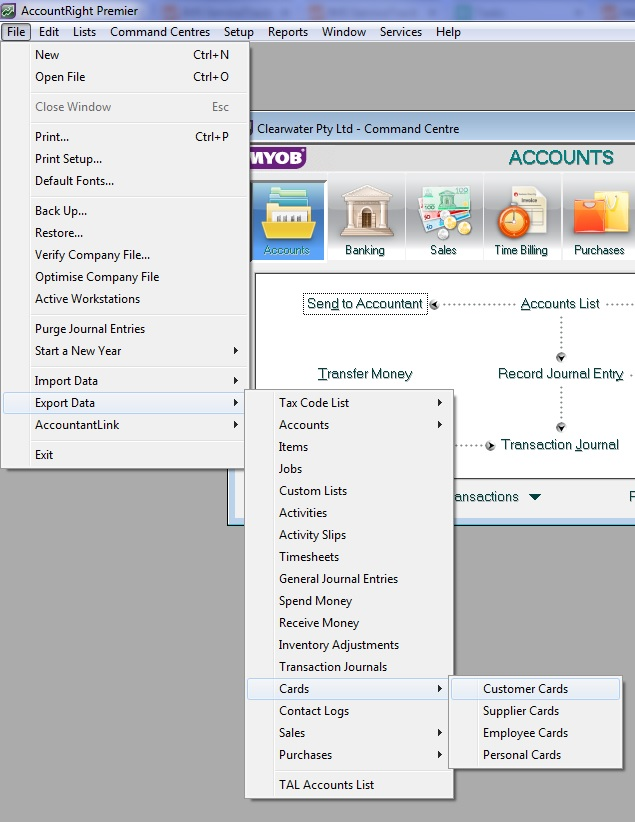Open the Edit menu
Viewport: 635px width, 822px height.
[49, 32]
